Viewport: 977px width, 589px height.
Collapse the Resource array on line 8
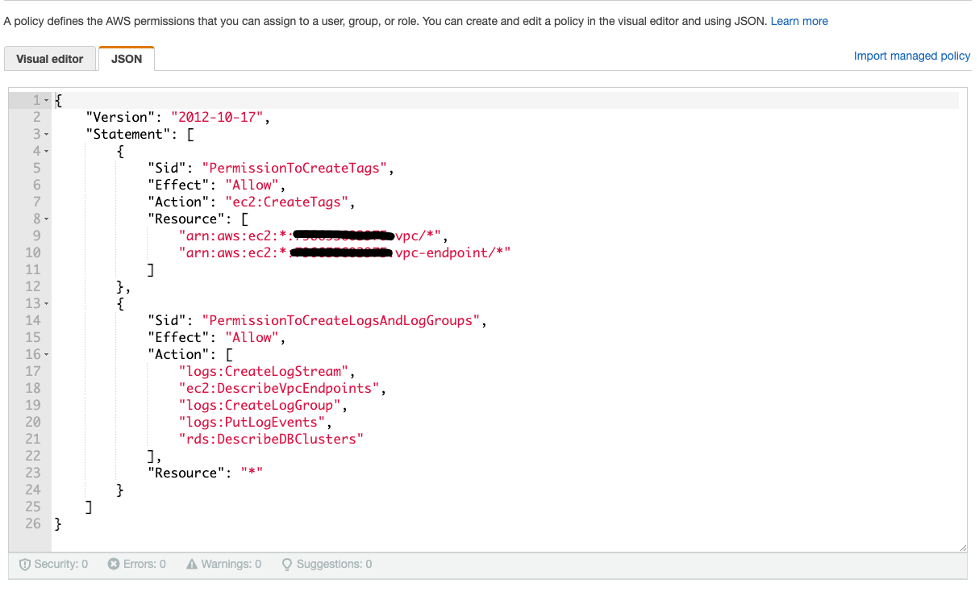44,218
